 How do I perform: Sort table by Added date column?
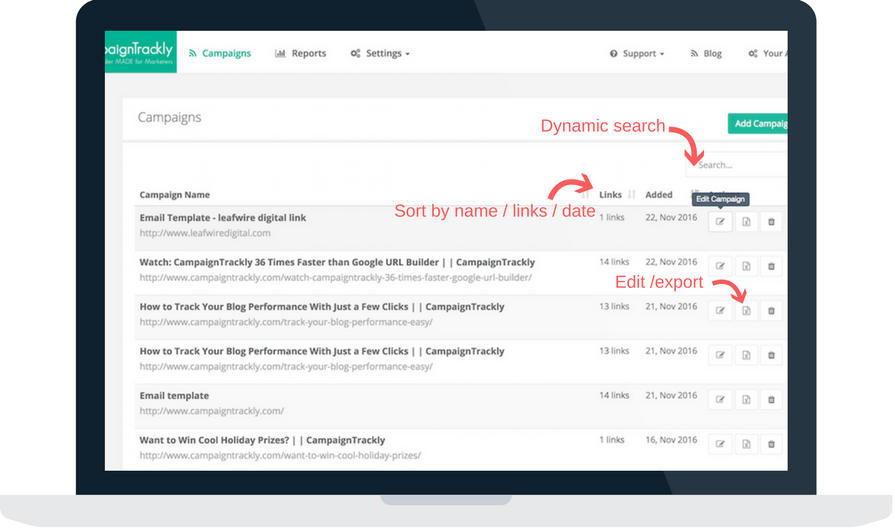point(659,195)
